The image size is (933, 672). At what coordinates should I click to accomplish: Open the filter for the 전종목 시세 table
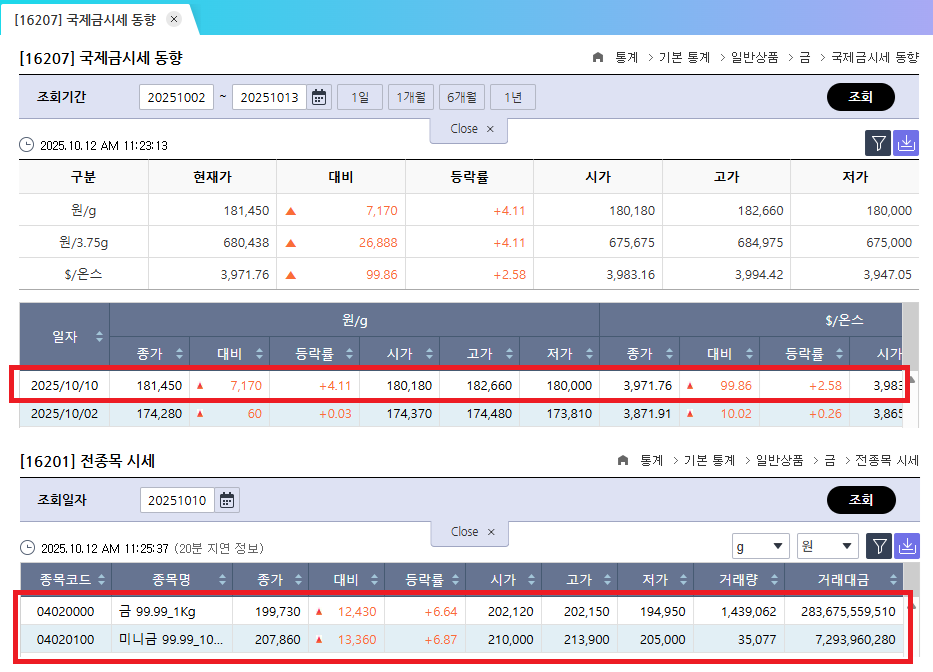click(x=877, y=547)
